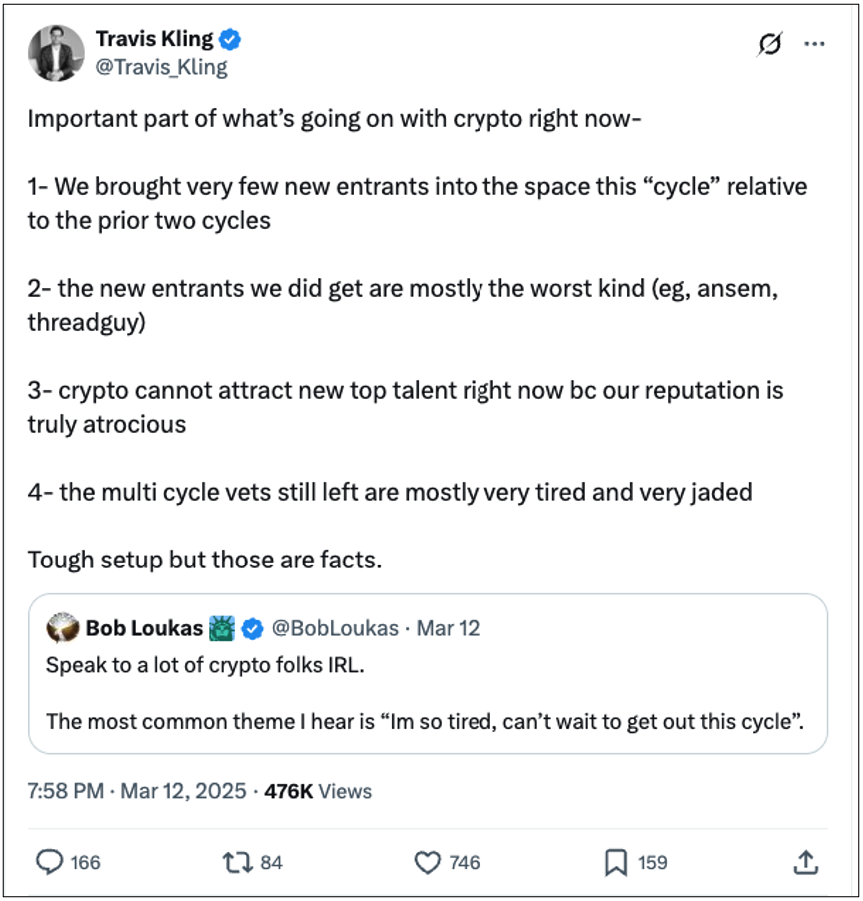Screen dimensions: 863x901
Task: Click Travis Kling's verified badge
Action: pos(231,40)
